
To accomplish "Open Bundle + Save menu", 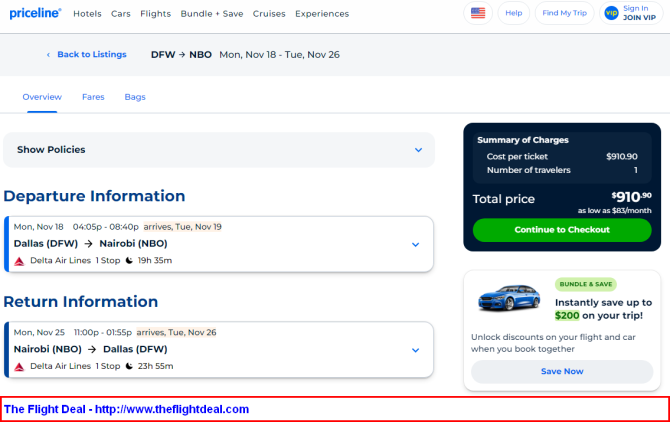I will click(212, 14).
